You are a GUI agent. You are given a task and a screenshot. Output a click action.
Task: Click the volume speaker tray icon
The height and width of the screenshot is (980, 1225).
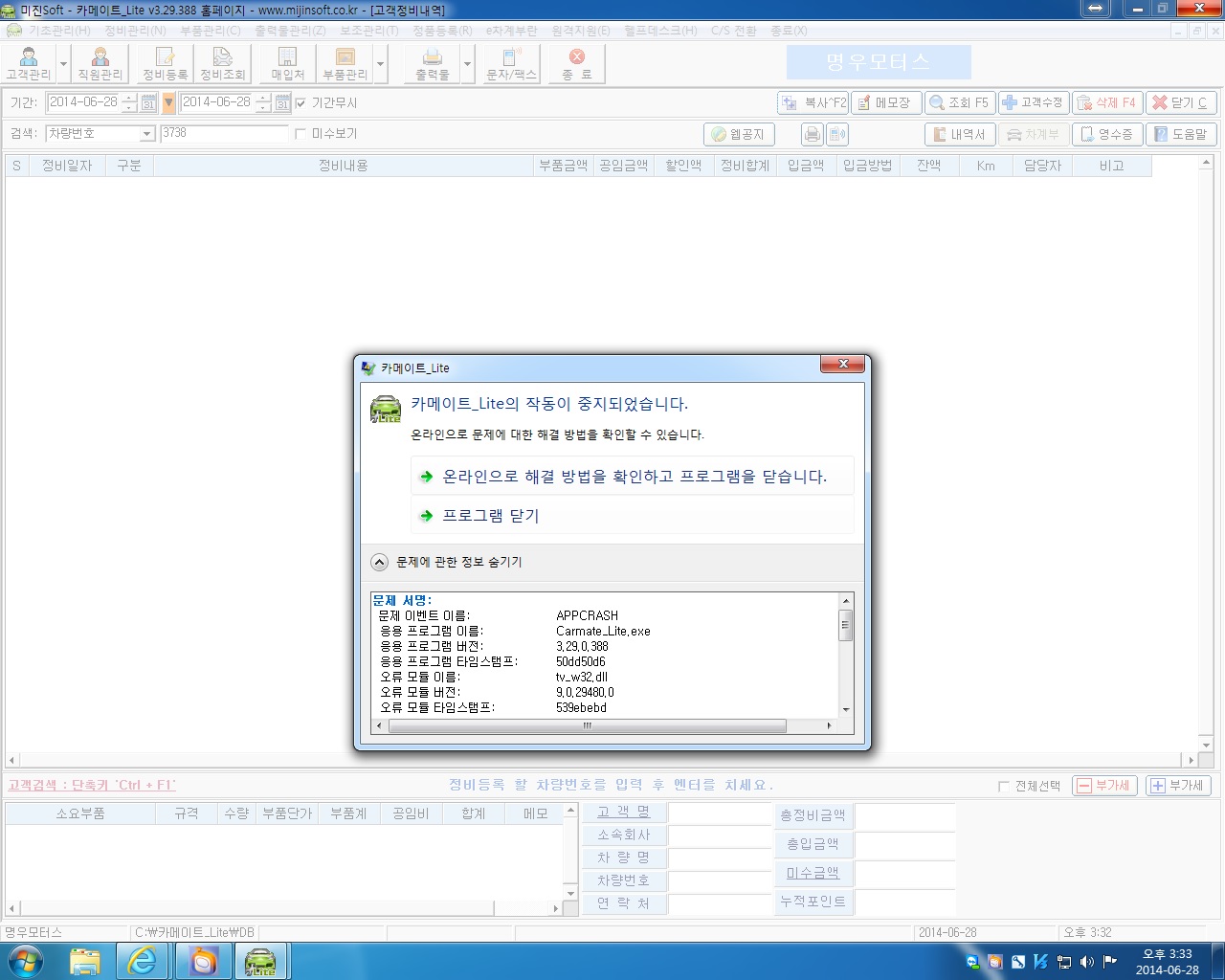(x=1087, y=962)
